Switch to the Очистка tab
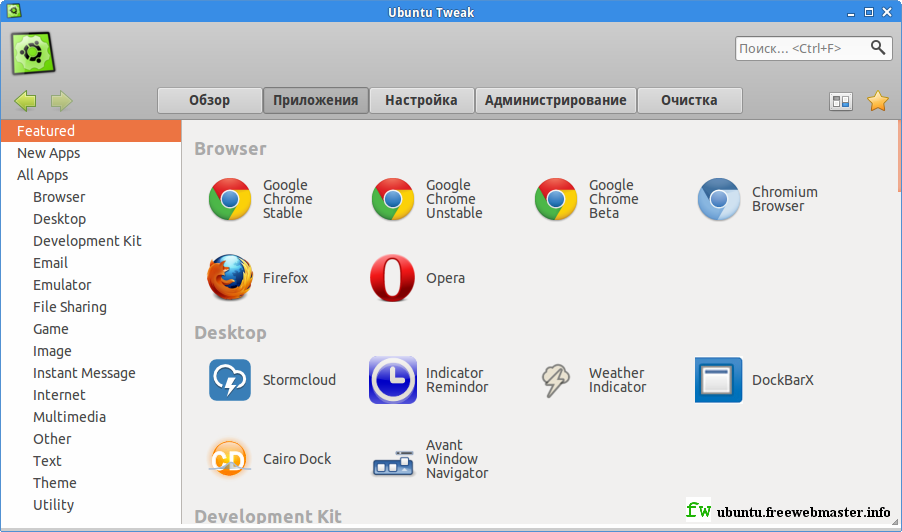The height and width of the screenshot is (532, 902). tap(689, 101)
